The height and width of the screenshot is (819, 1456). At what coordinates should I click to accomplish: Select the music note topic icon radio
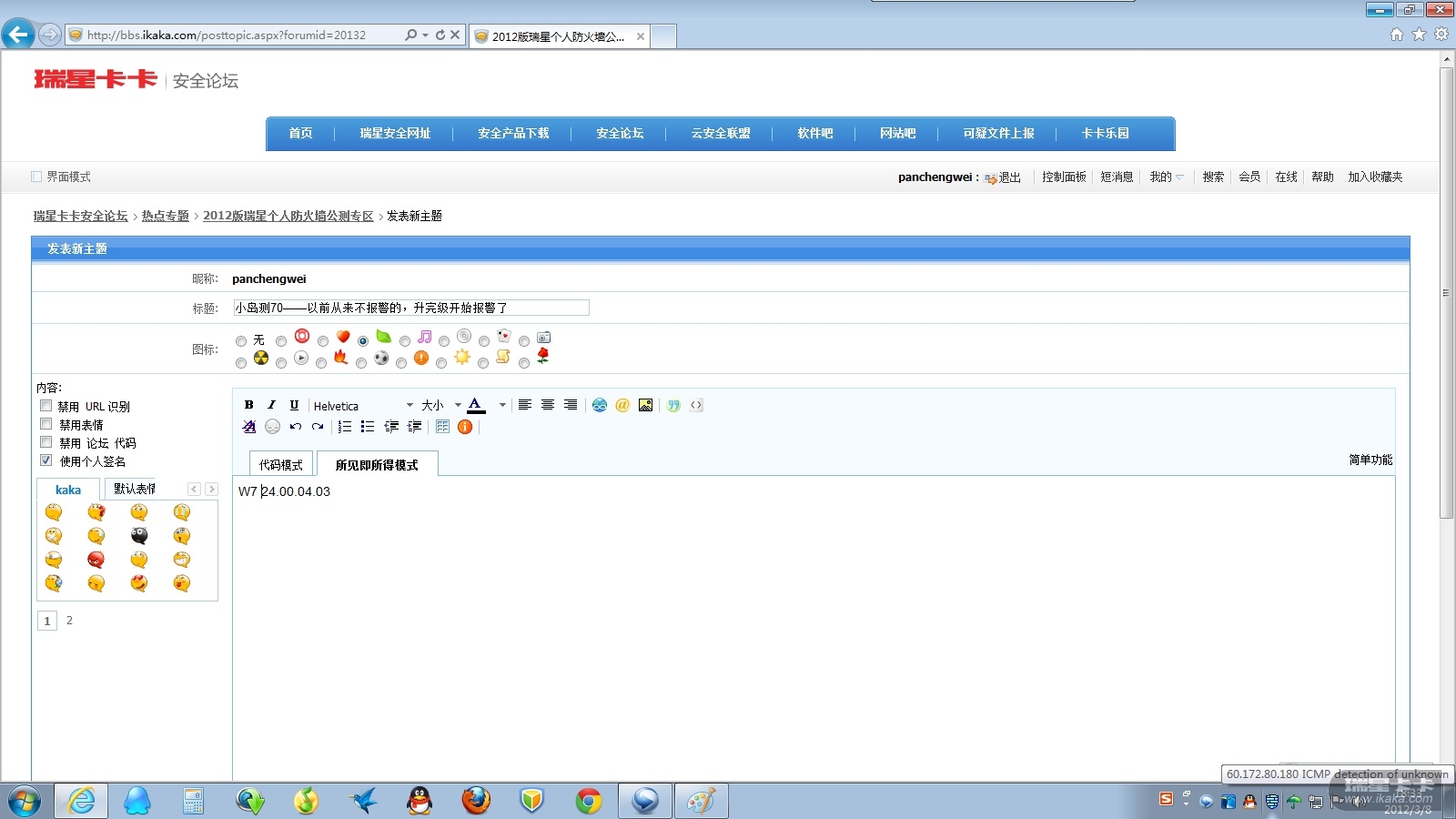click(405, 341)
